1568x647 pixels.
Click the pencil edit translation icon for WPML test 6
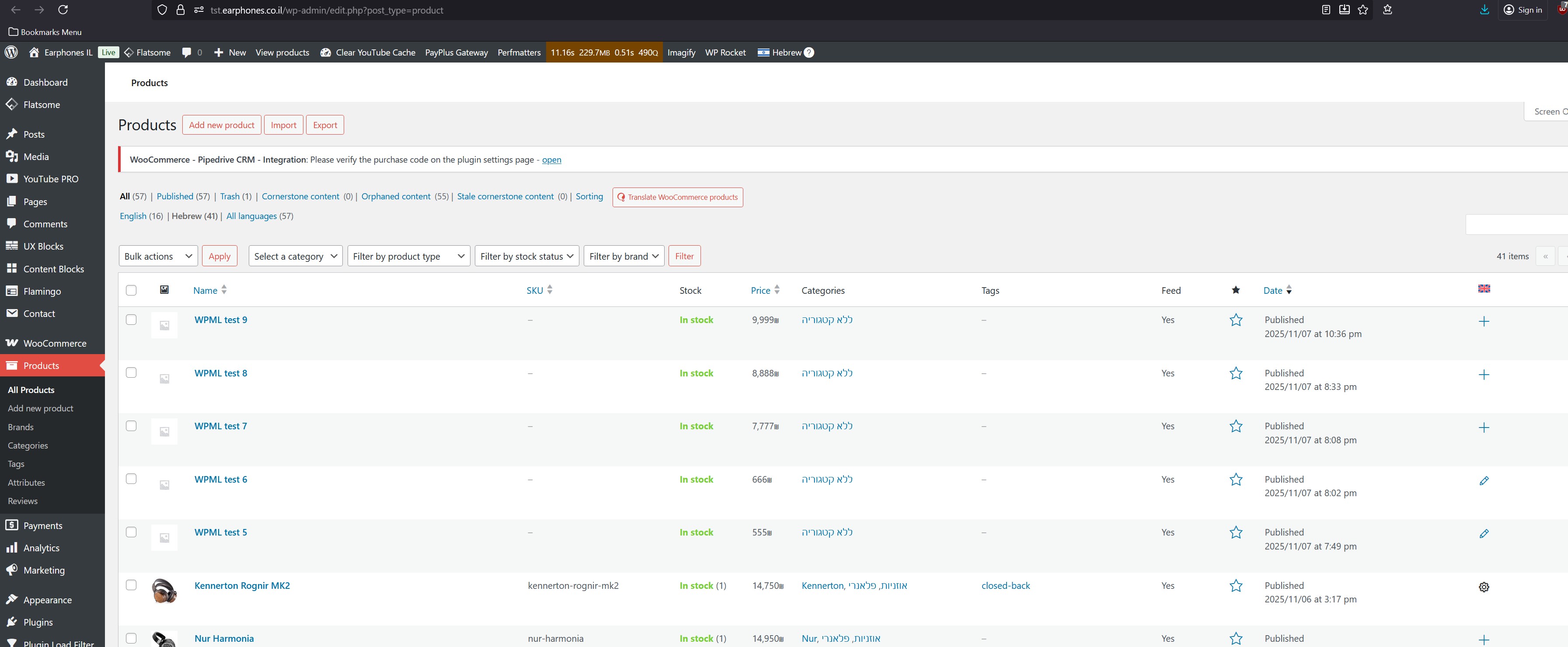click(1484, 481)
